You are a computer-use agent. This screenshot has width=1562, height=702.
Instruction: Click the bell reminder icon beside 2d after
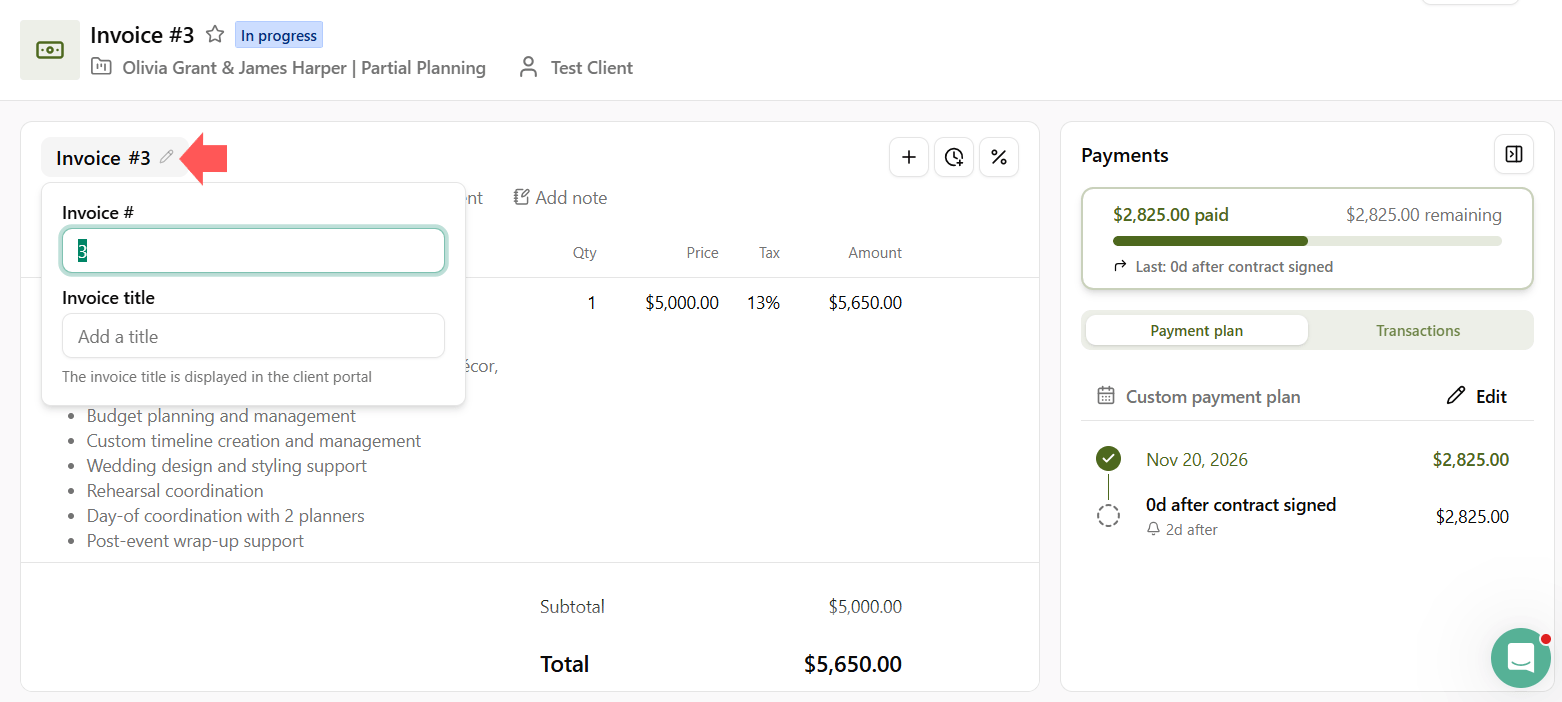click(x=1154, y=529)
